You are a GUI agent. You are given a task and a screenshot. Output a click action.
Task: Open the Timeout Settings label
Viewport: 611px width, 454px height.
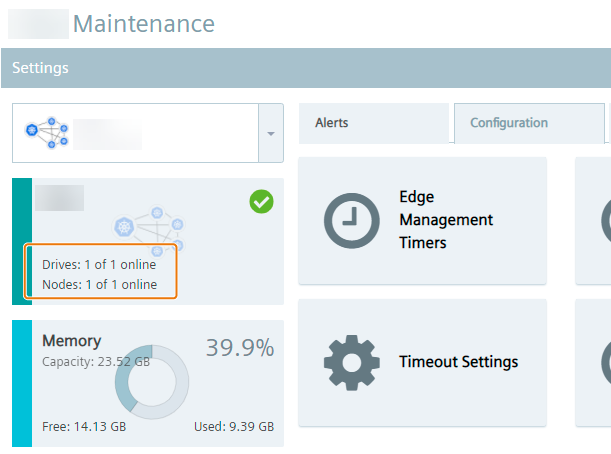pos(458,362)
